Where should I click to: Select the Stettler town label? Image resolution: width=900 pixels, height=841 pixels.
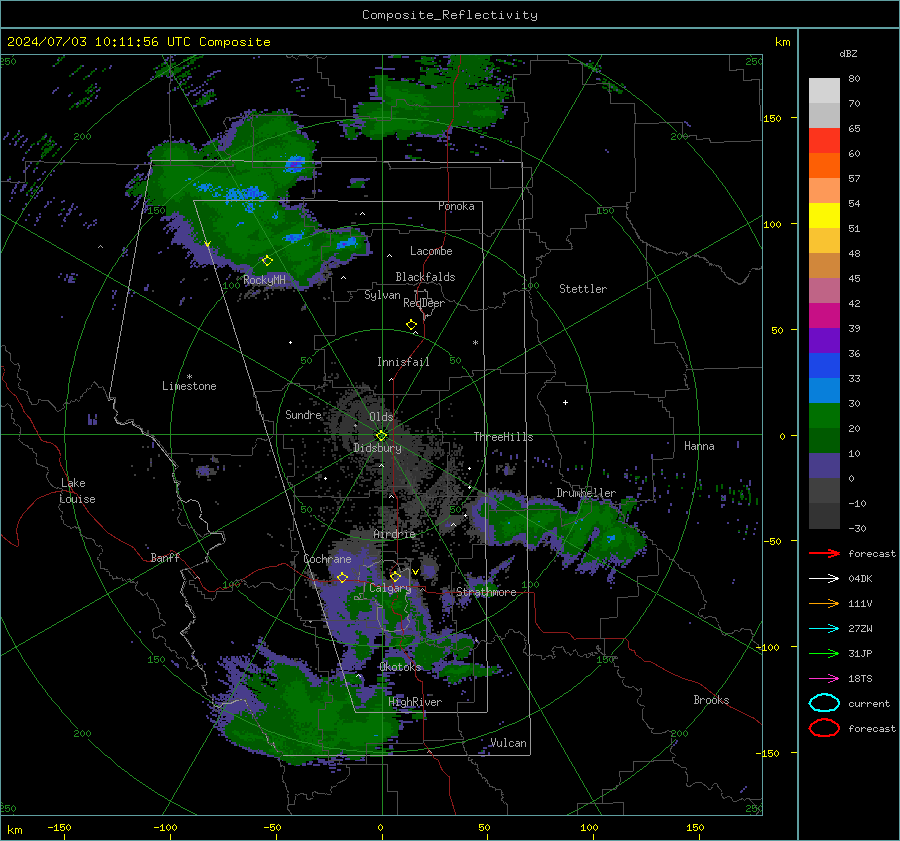pyautogui.click(x=583, y=289)
